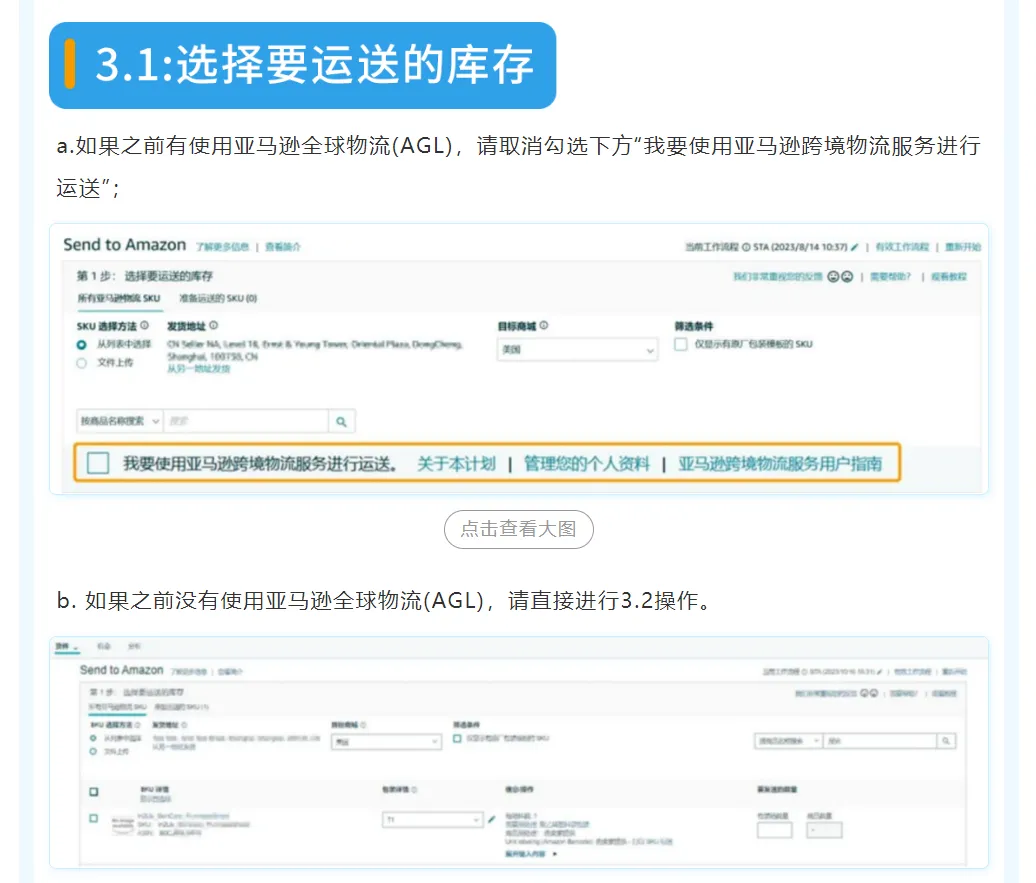Tick the select-all checkbox in the SKU table header
The height and width of the screenshot is (883, 1036).
tap(94, 792)
